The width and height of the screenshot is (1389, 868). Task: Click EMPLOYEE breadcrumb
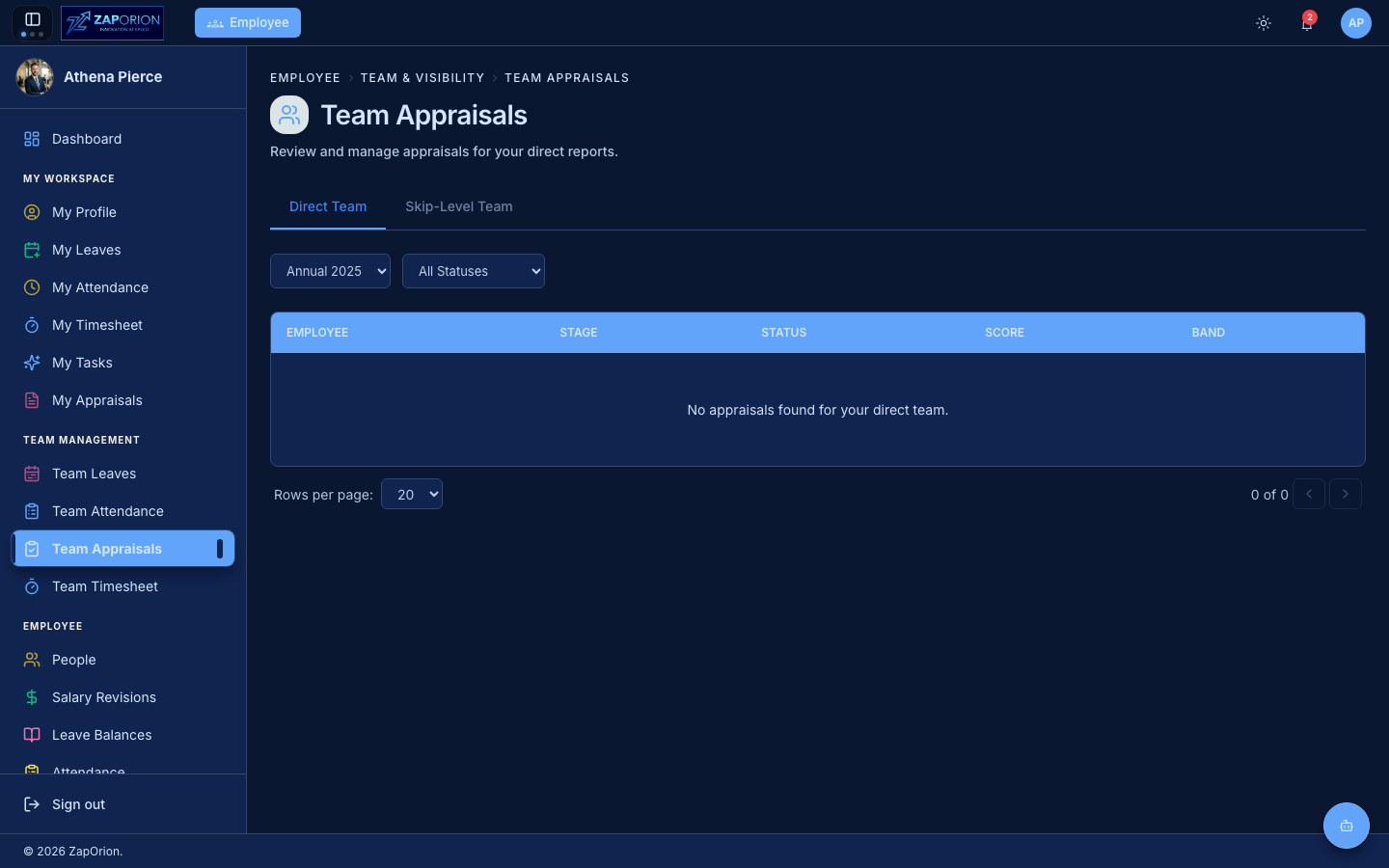pos(305,78)
